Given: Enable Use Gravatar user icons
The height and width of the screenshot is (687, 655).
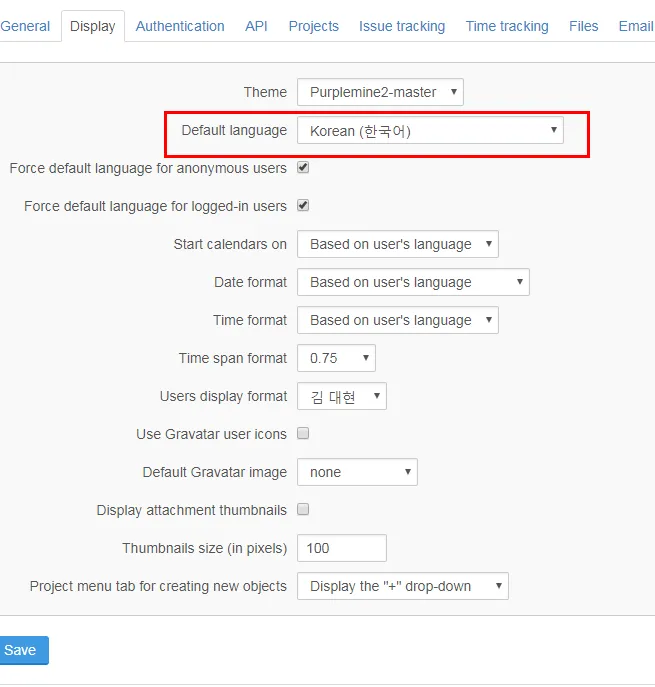Looking at the screenshot, I should tap(303, 433).
